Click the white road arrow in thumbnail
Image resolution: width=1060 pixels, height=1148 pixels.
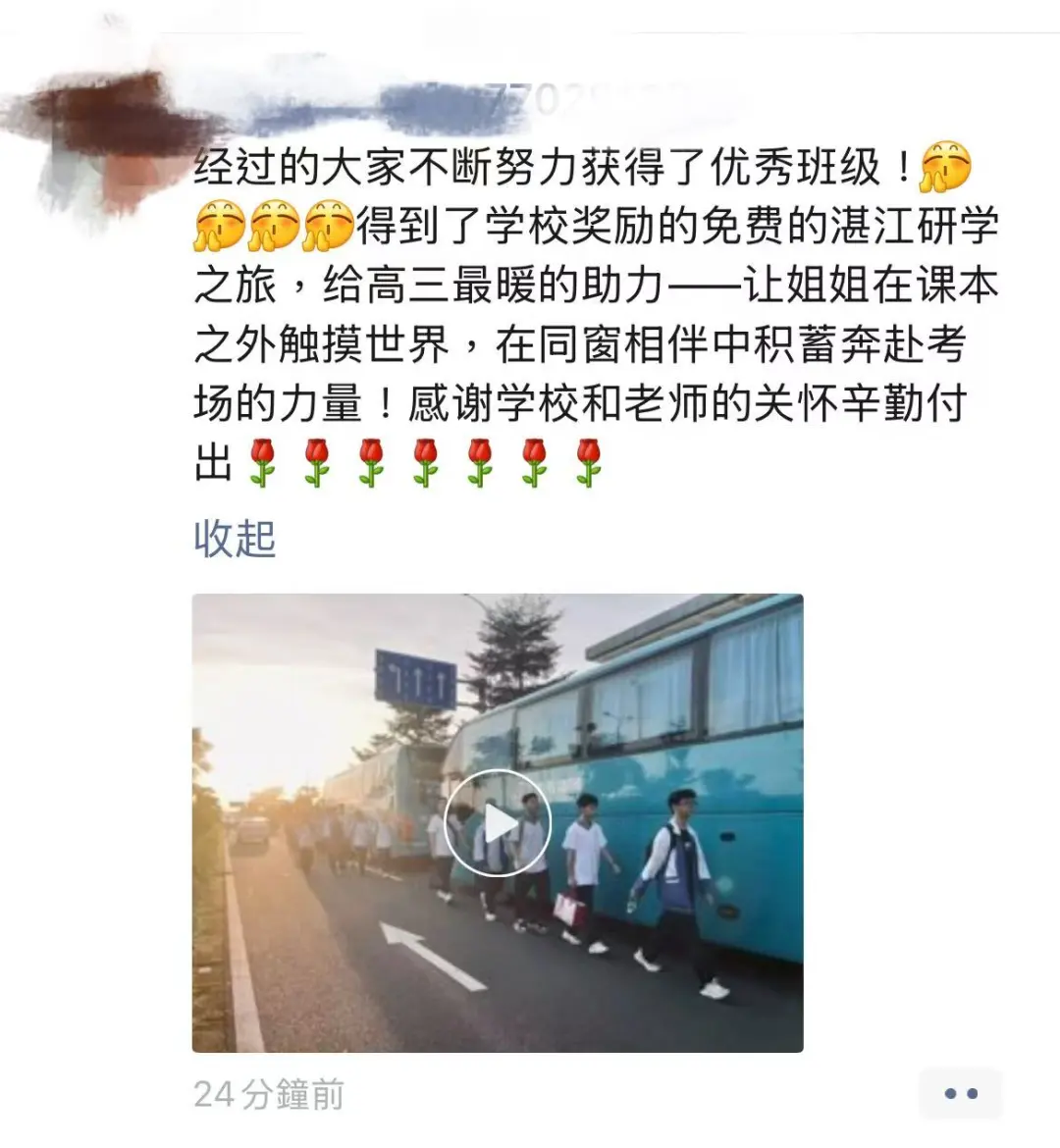432,956
